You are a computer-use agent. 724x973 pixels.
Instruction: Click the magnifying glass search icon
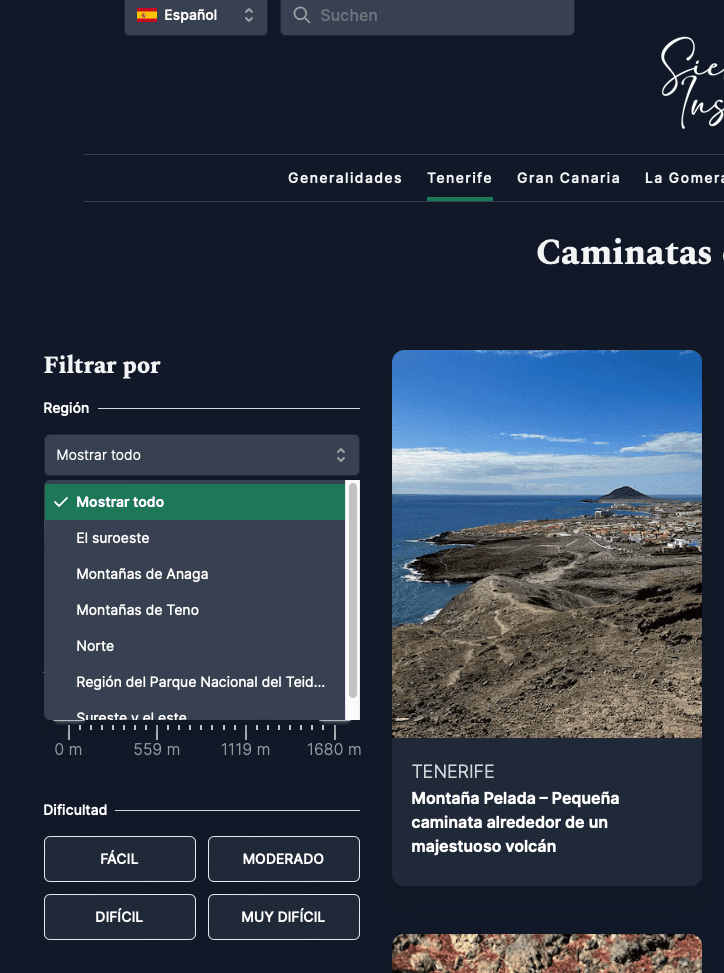pyautogui.click(x=302, y=16)
